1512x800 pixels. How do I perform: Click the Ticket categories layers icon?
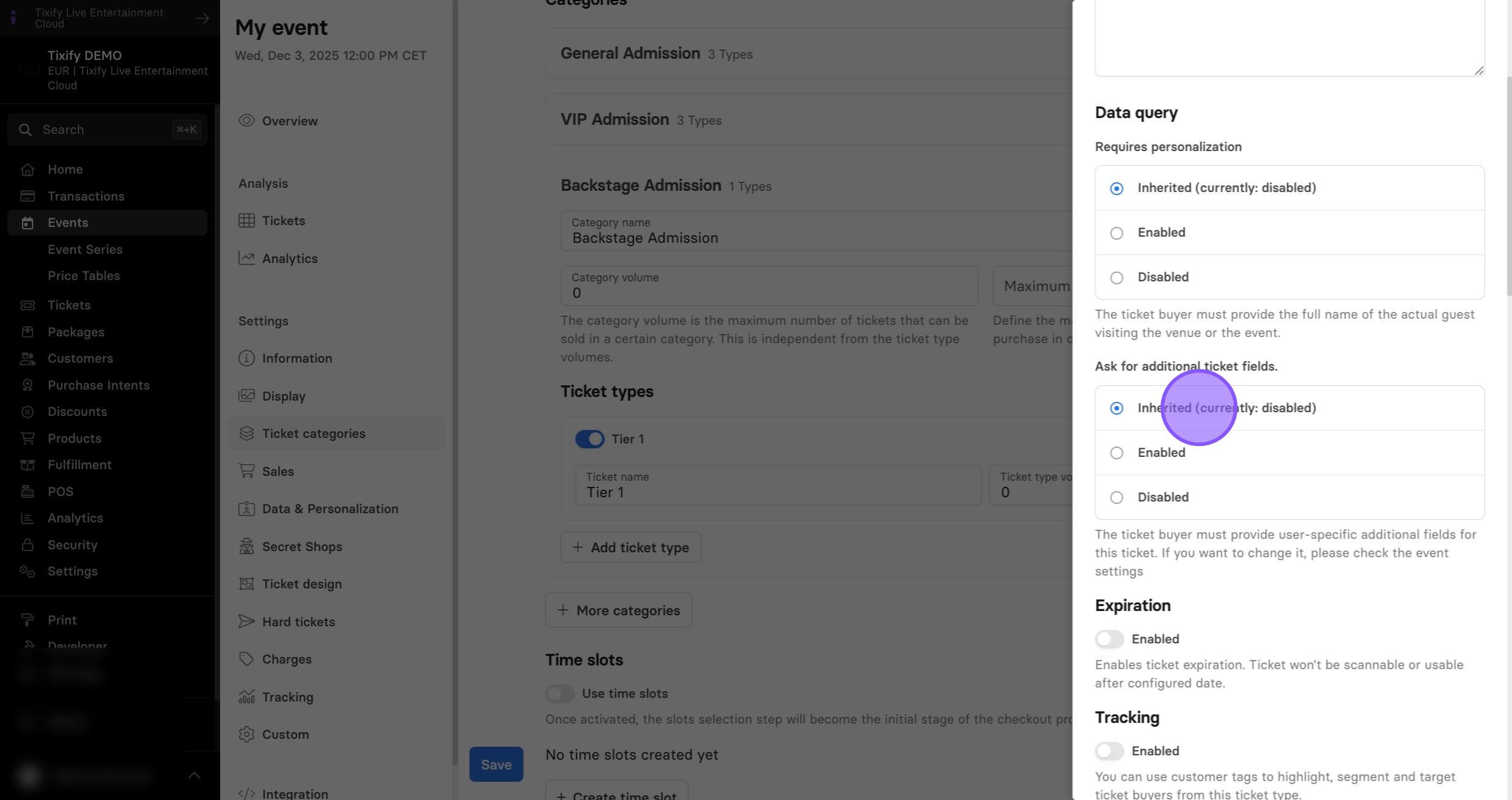coord(246,434)
